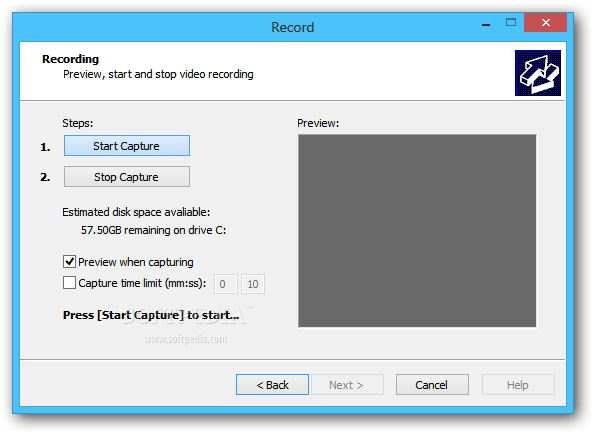Open Help for the Record dialog

point(518,385)
